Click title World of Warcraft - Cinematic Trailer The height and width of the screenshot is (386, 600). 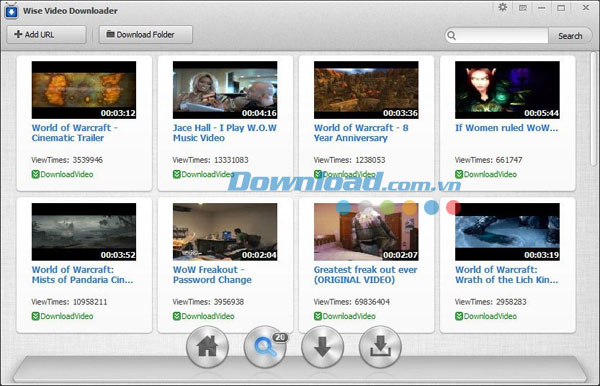tap(75, 133)
